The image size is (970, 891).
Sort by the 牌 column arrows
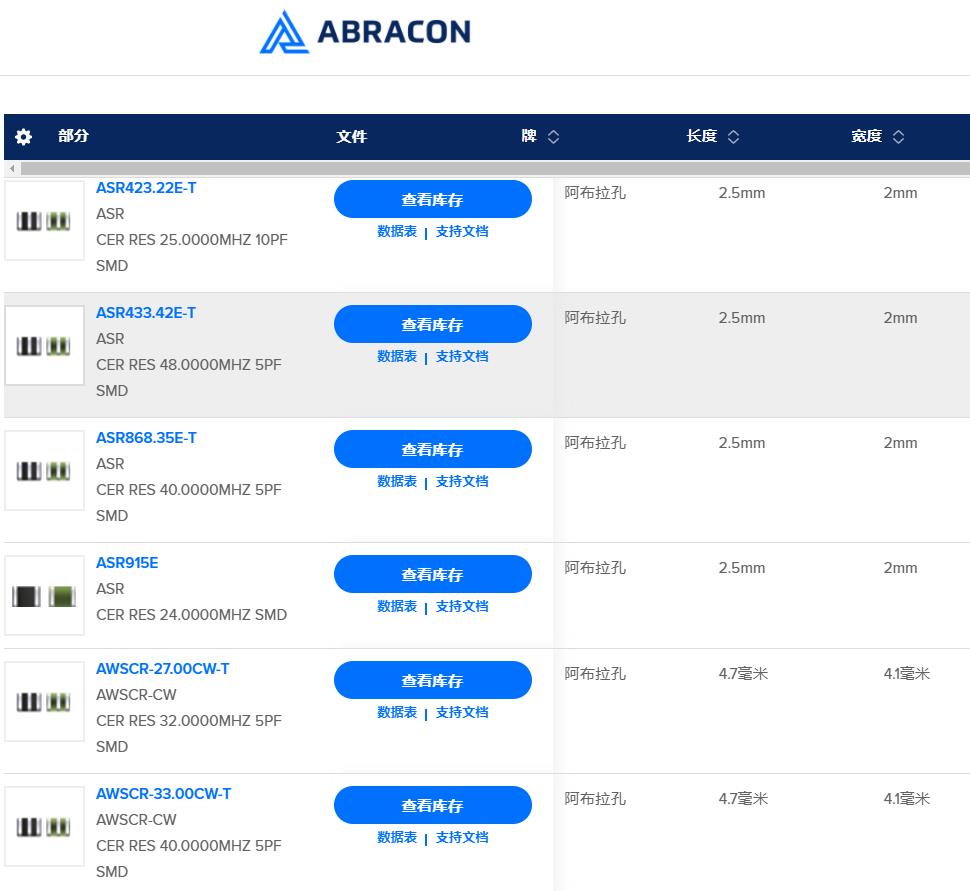click(554, 137)
